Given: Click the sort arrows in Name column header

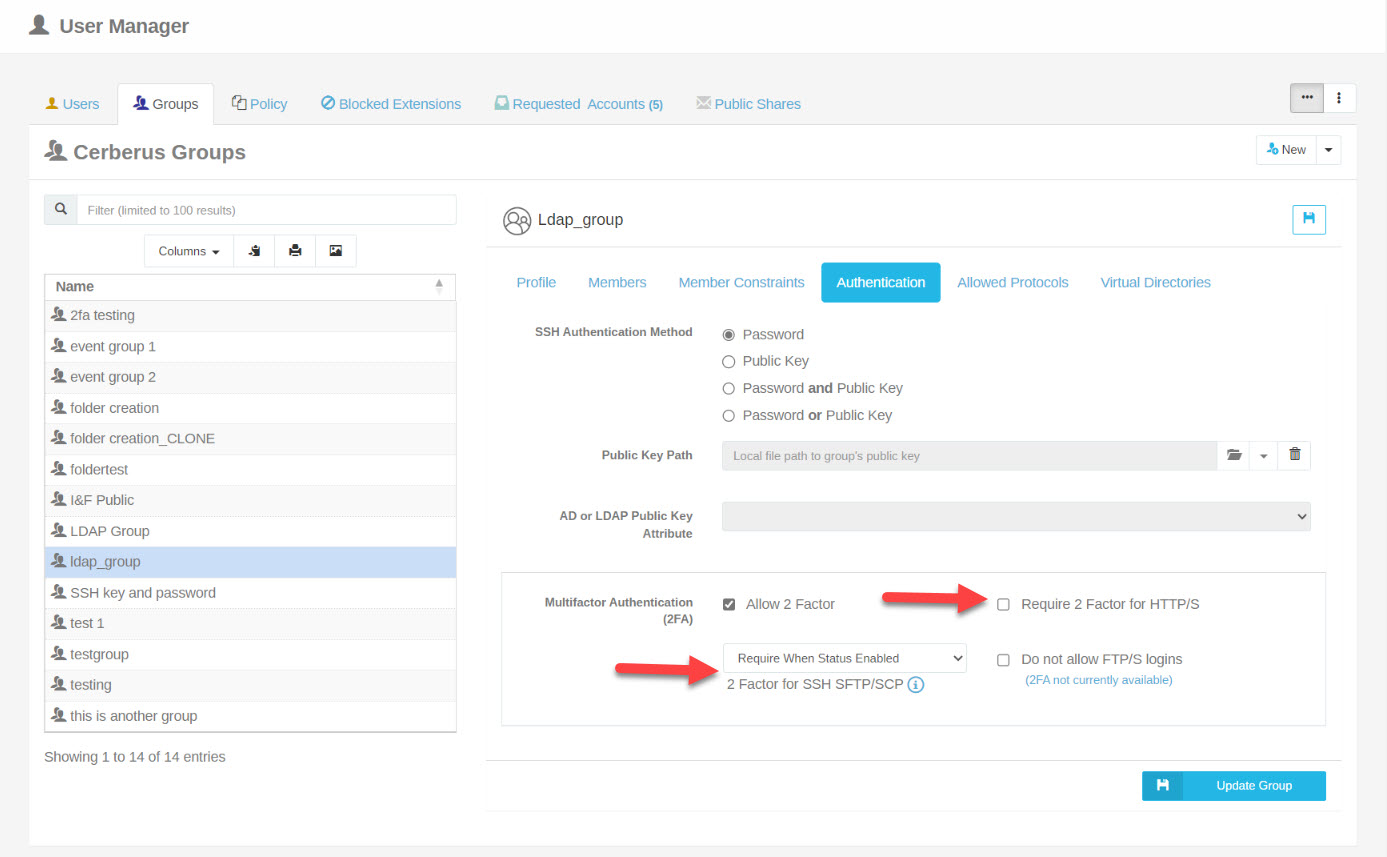Looking at the screenshot, I should click(439, 286).
